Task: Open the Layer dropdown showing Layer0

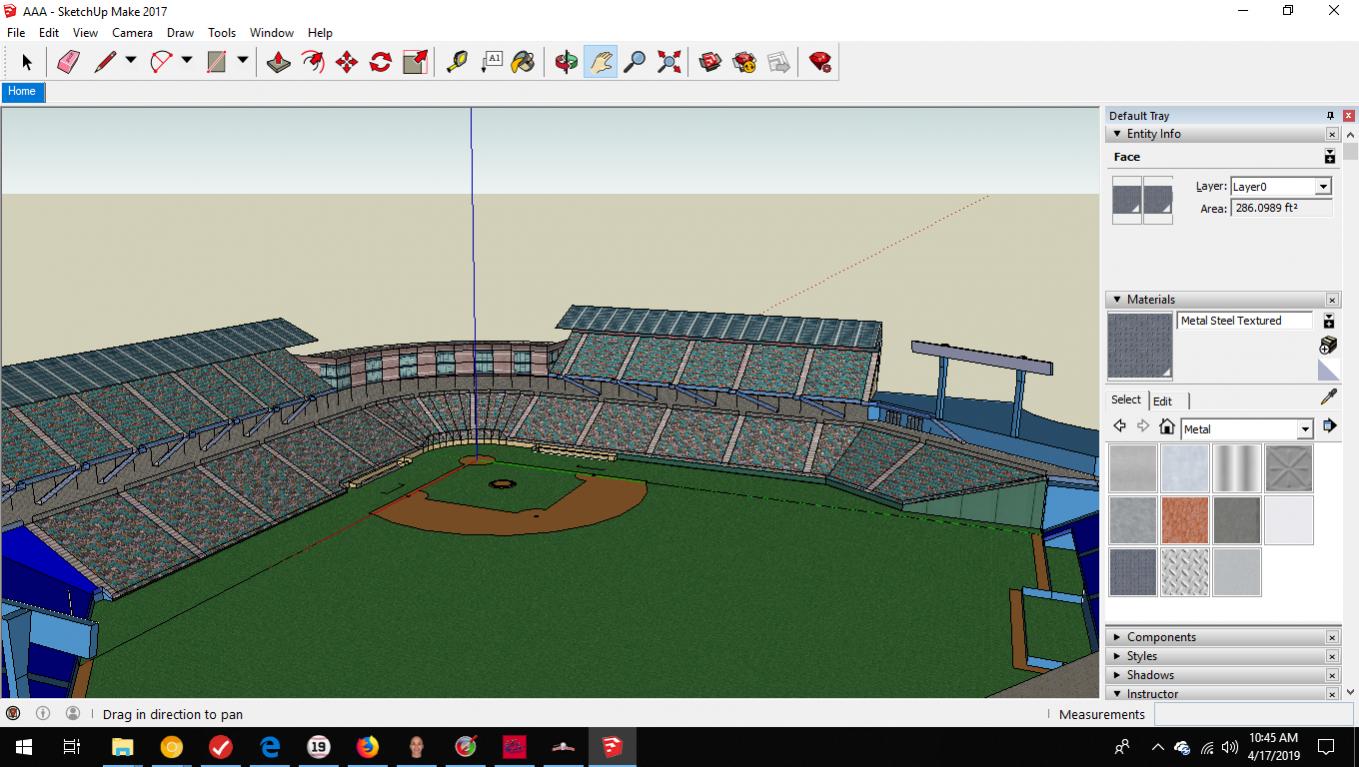Action: pos(1323,187)
